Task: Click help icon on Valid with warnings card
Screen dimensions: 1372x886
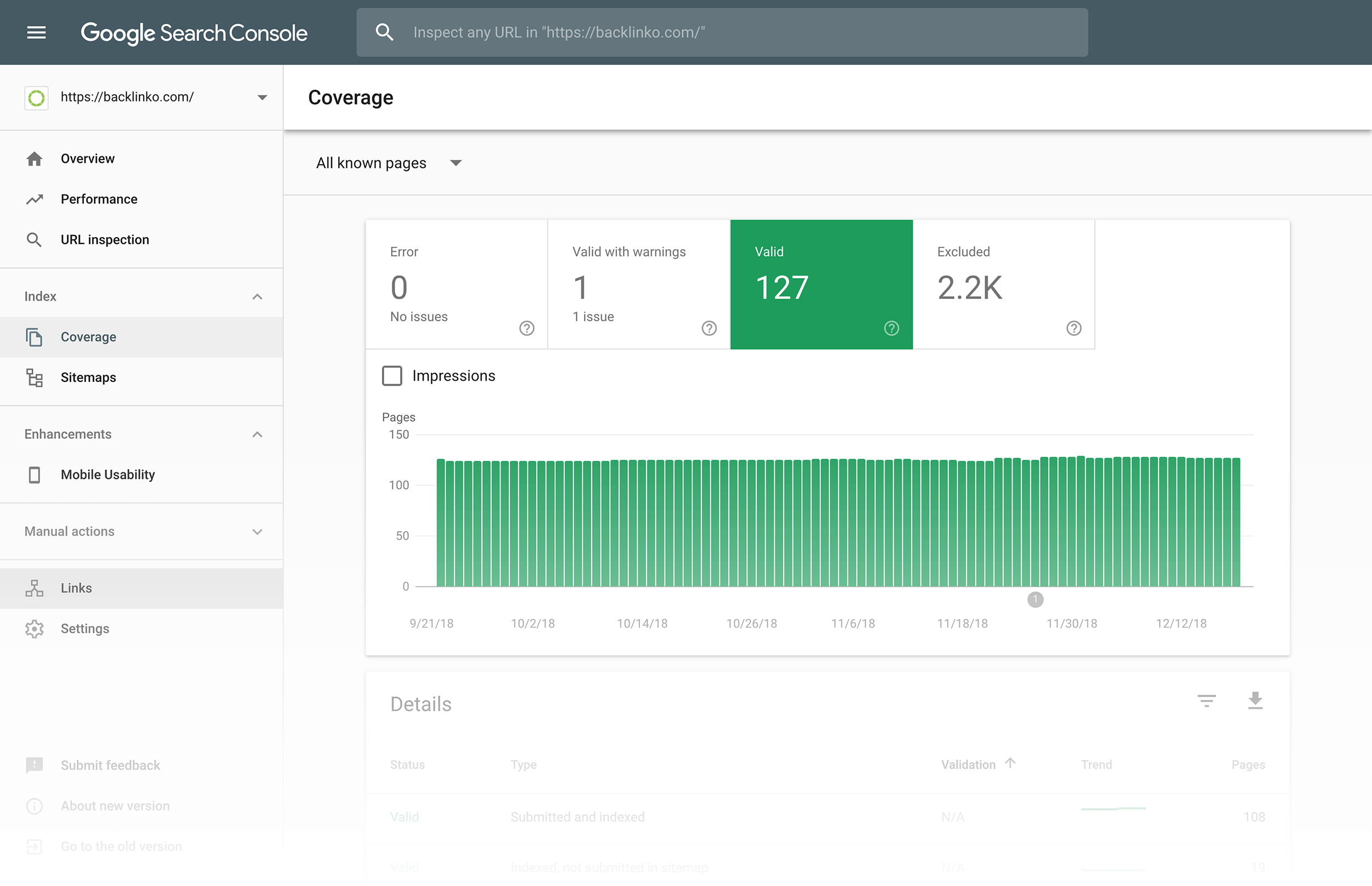Action: coord(709,328)
